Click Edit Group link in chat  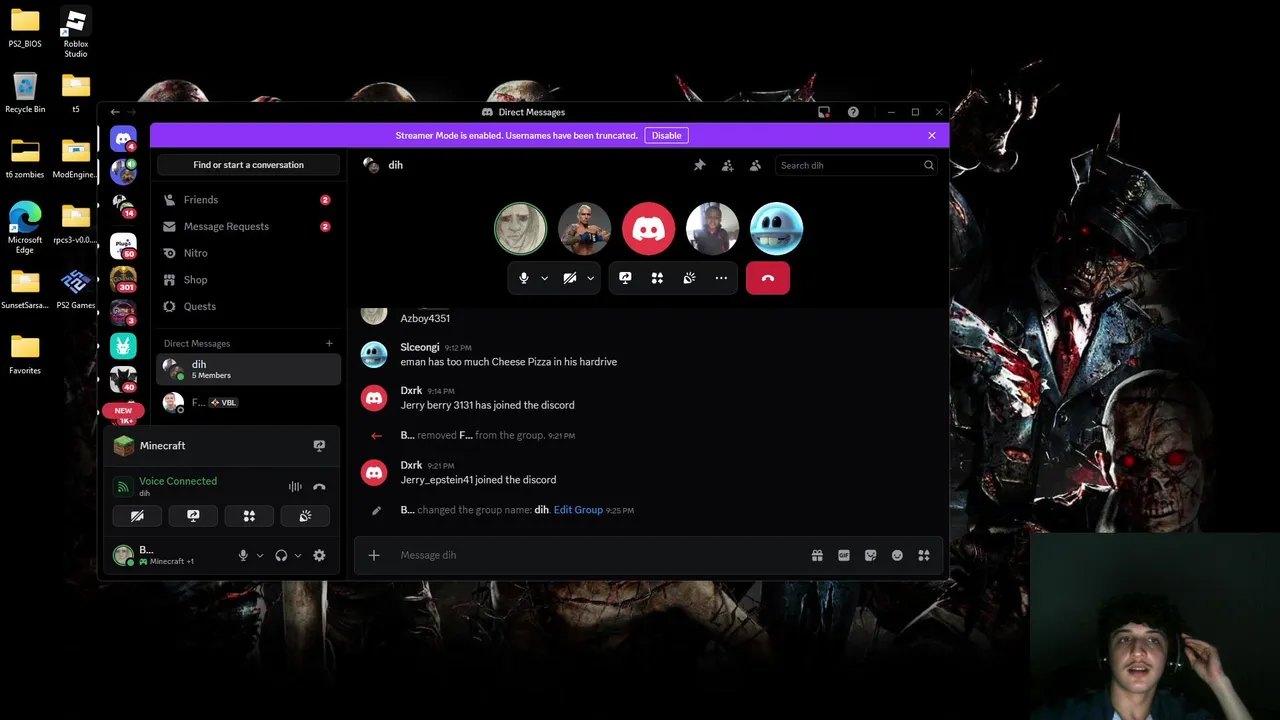click(x=578, y=510)
